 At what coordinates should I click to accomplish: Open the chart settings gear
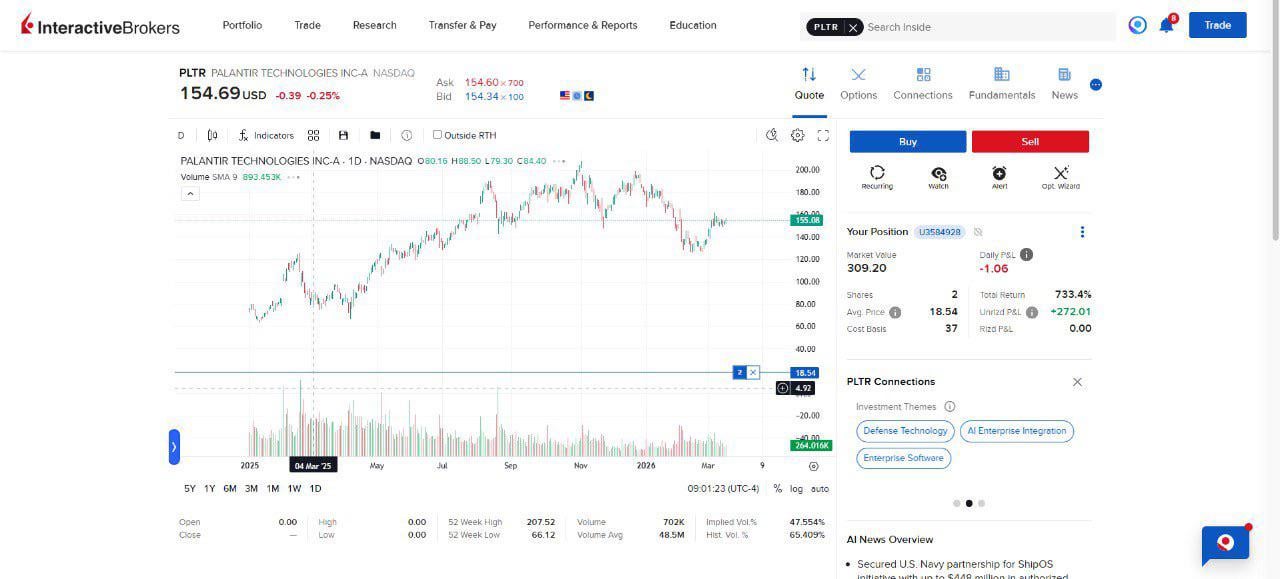coord(798,135)
